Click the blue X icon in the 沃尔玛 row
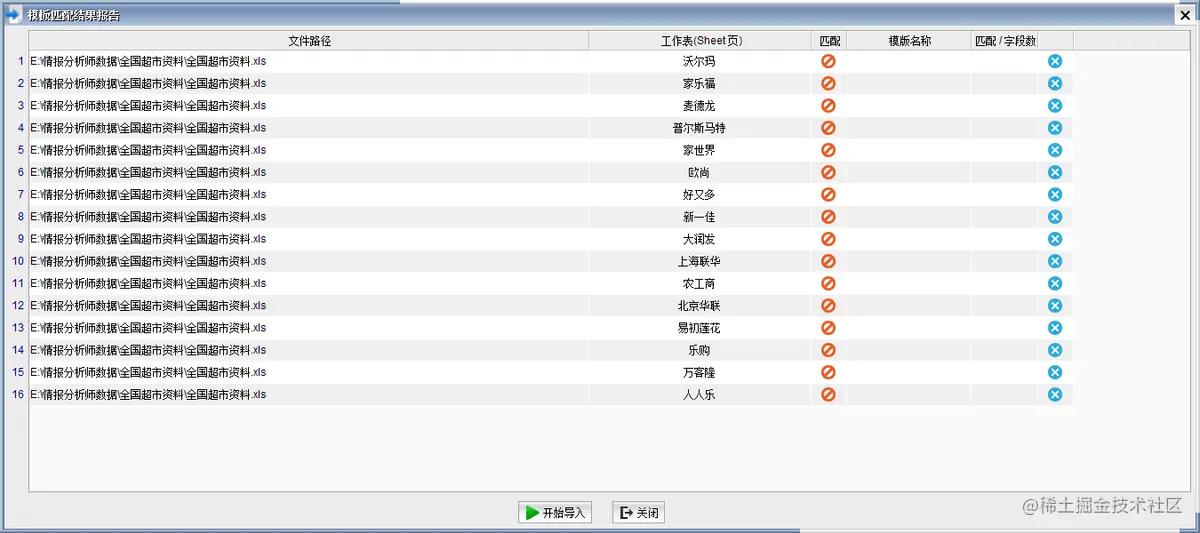The height and width of the screenshot is (533, 1200). click(1055, 61)
